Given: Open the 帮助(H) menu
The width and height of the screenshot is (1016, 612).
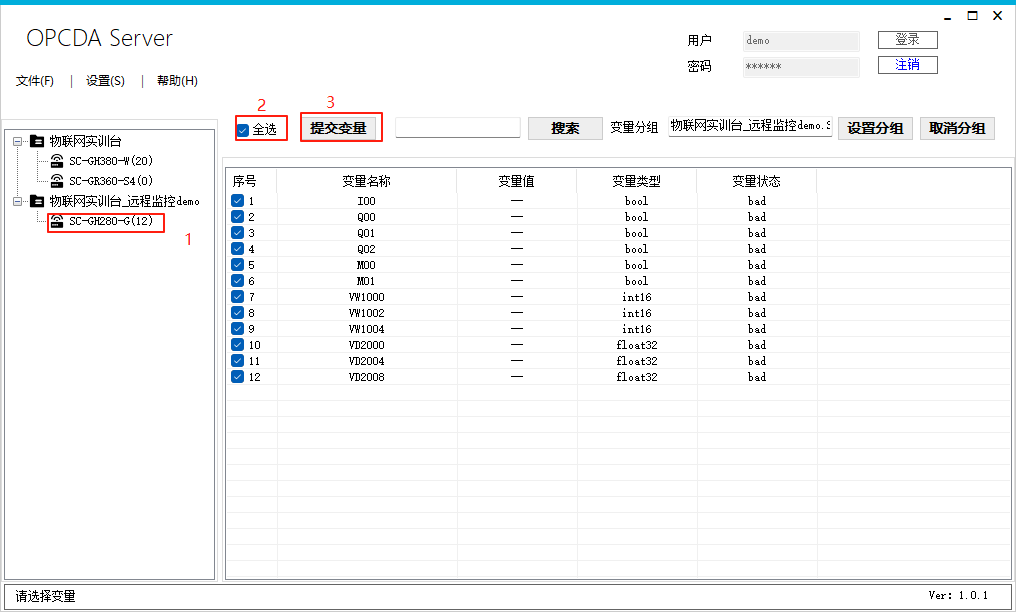Looking at the screenshot, I should pos(177,81).
